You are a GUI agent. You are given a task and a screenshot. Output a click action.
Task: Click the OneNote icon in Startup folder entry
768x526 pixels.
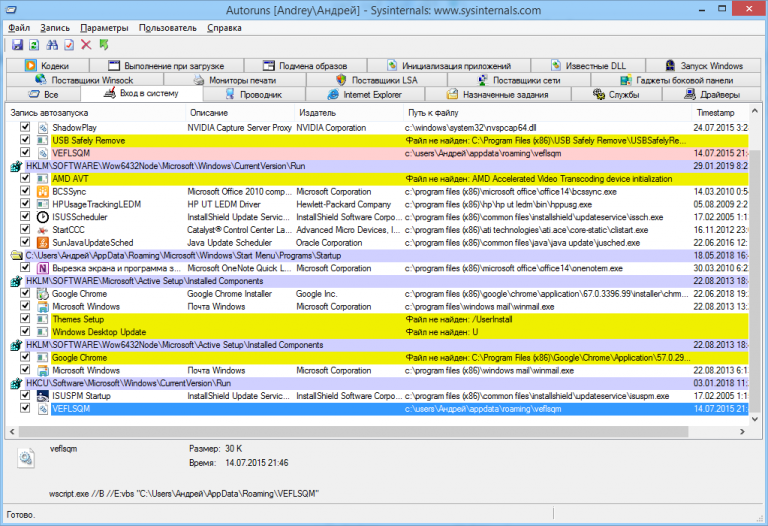tap(42, 268)
